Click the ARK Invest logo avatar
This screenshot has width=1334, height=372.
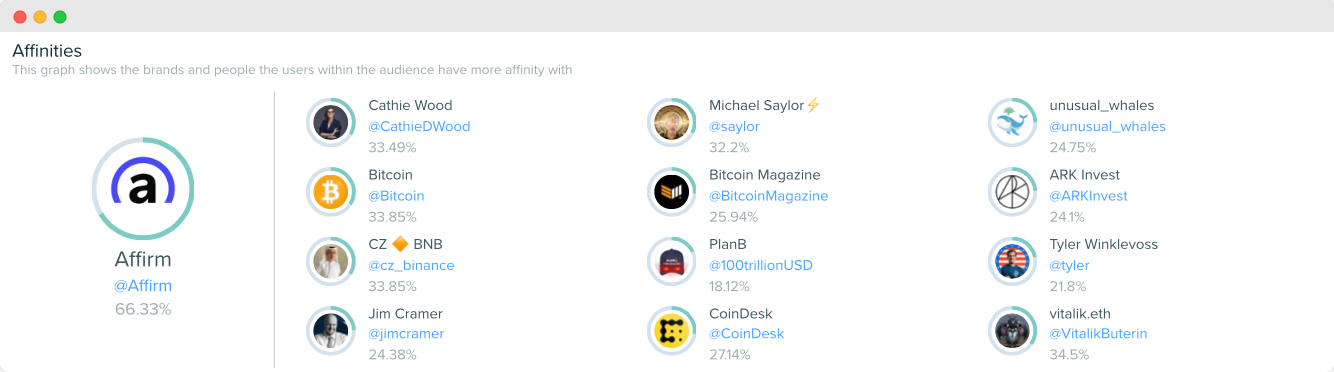point(1012,192)
